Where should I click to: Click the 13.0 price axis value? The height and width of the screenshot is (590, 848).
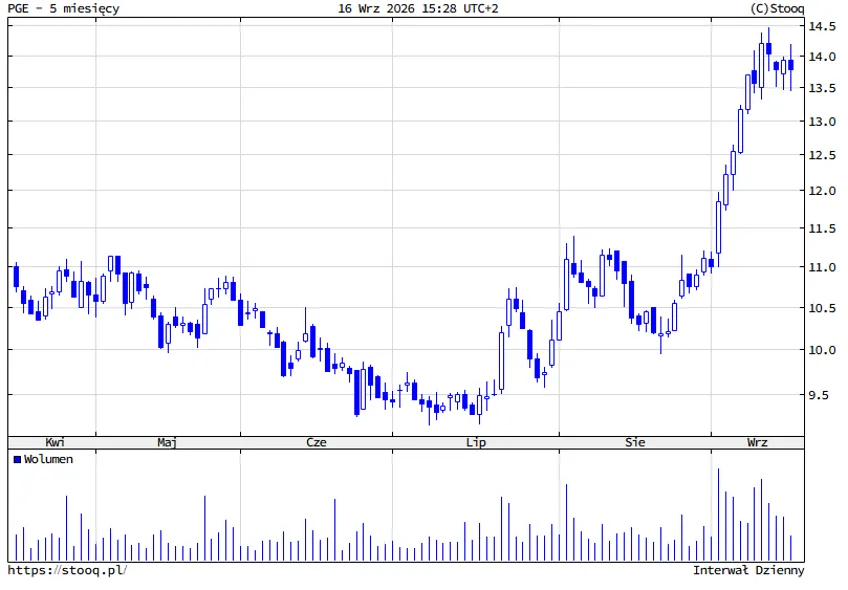pyautogui.click(x=822, y=122)
